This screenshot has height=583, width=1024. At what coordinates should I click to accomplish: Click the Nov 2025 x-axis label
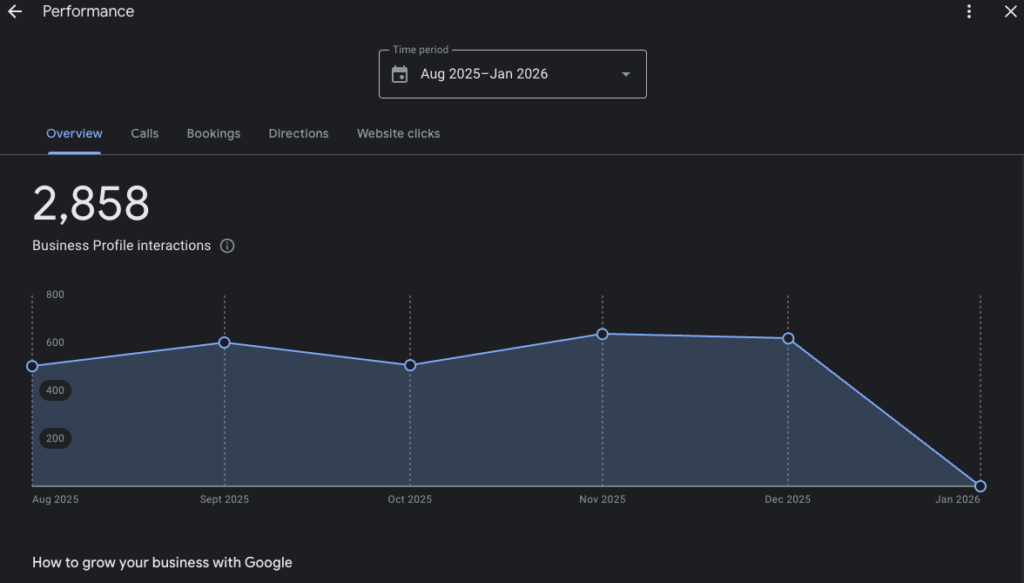(602, 499)
